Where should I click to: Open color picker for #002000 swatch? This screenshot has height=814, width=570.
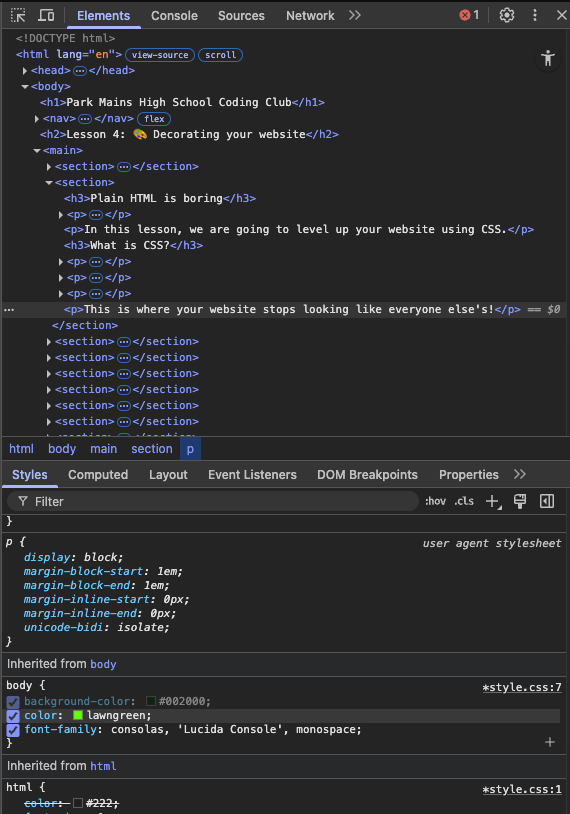pos(151,702)
